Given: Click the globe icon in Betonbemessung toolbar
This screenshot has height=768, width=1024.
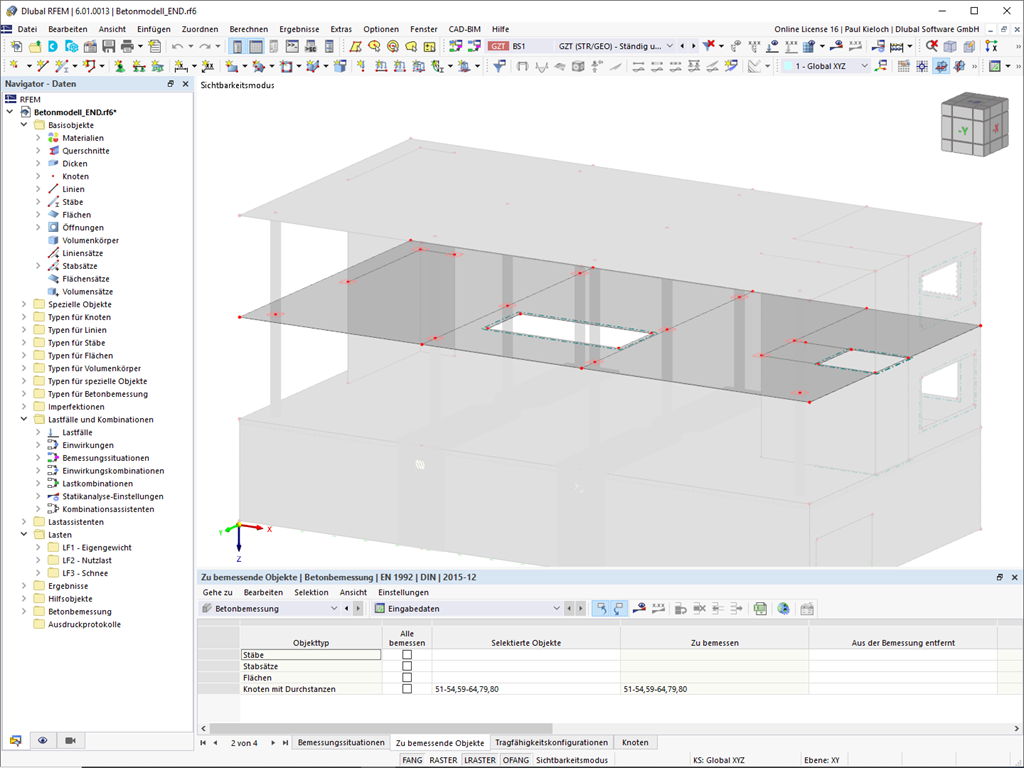Looking at the screenshot, I should coord(783,609).
